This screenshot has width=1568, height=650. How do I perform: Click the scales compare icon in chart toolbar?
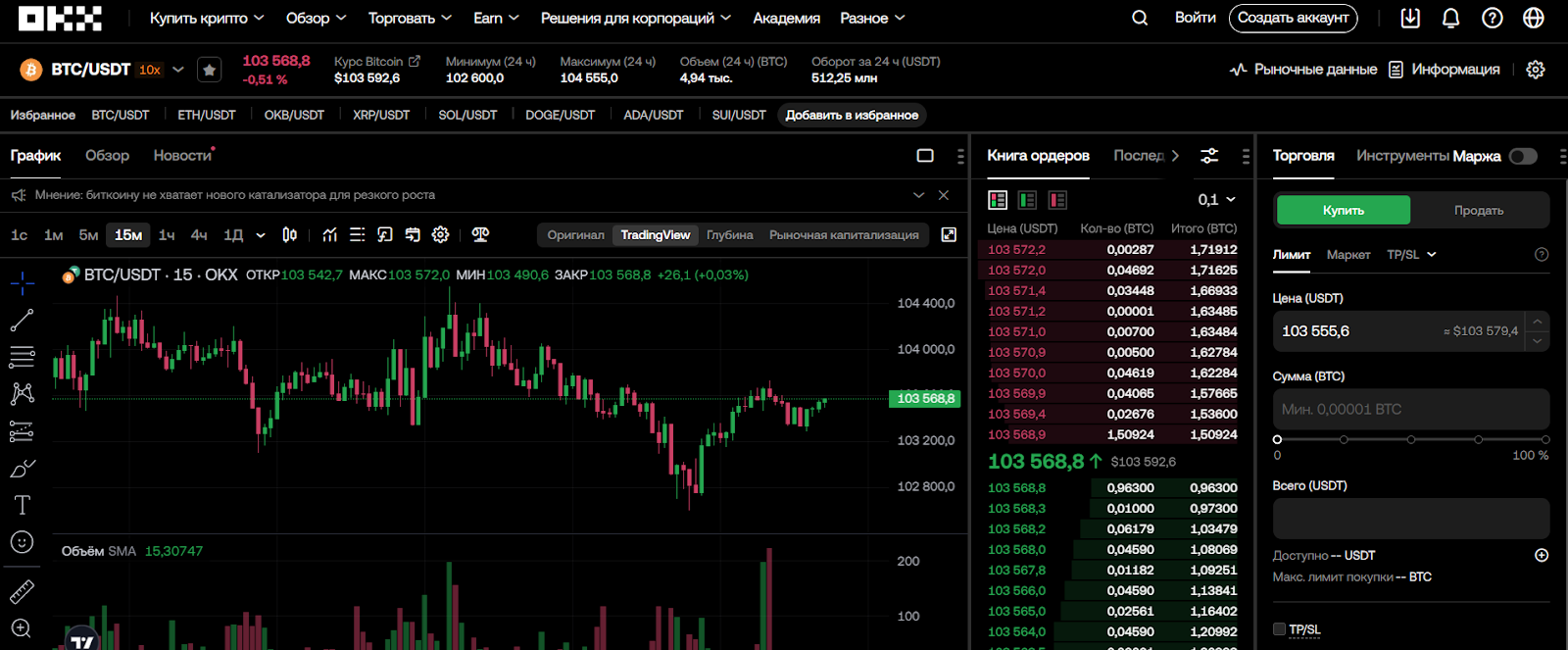(x=480, y=234)
